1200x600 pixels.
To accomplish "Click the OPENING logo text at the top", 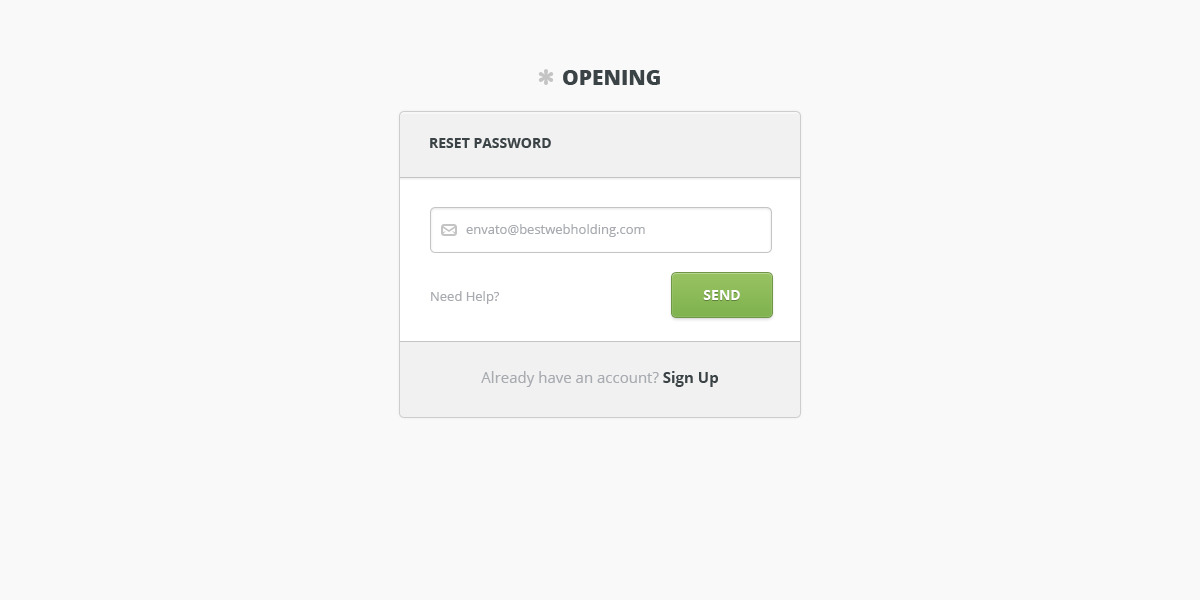I will click(x=611, y=77).
